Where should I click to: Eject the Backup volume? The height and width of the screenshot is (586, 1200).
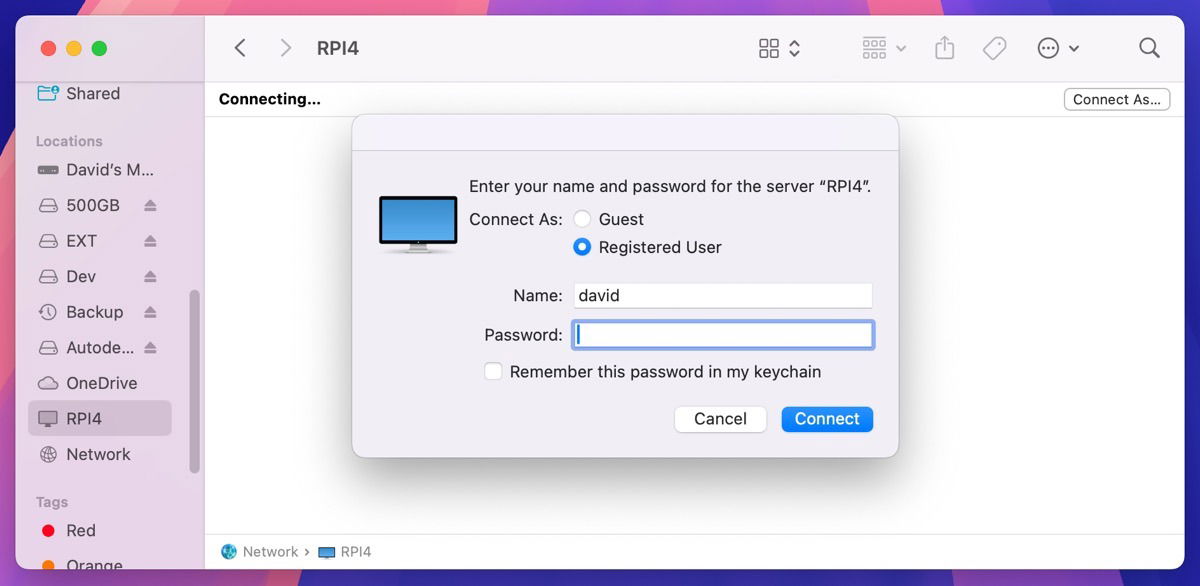tap(150, 312)
